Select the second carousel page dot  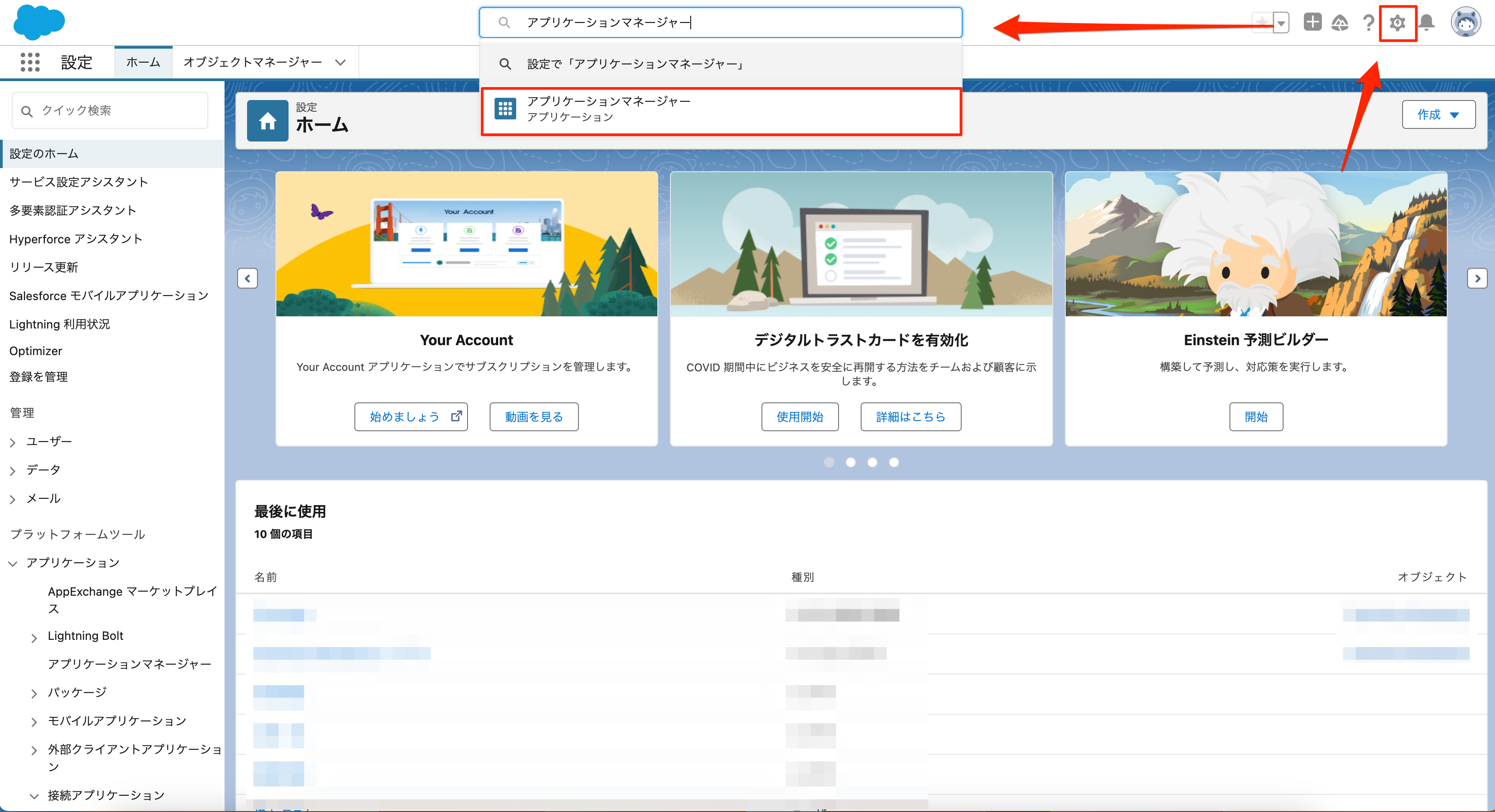[x=850, y=462]
